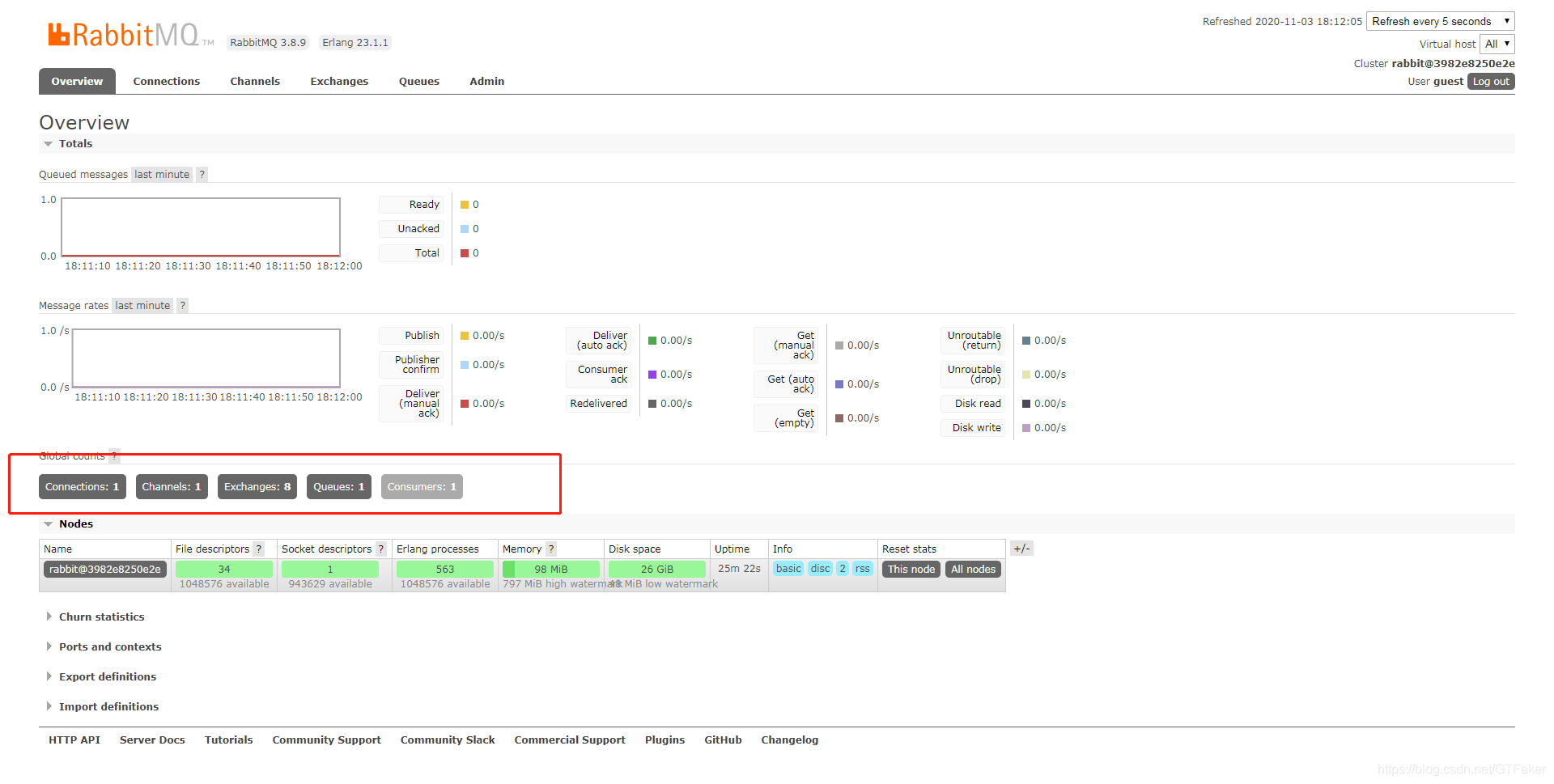Change Message rates last minute range
The image size is (1554, 784).
pos(142,305)
